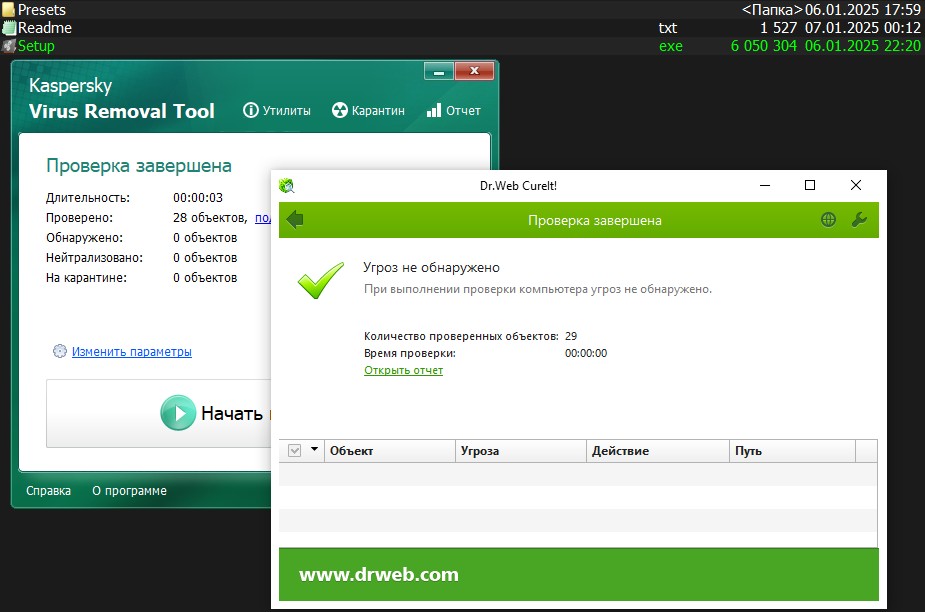
Task: Click the exe extension of Setup
Action: point(671,46)
